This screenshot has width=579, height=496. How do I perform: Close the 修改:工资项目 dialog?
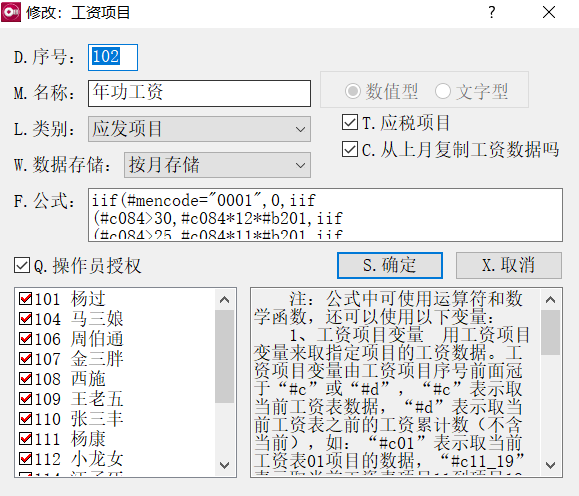(549, 12)
